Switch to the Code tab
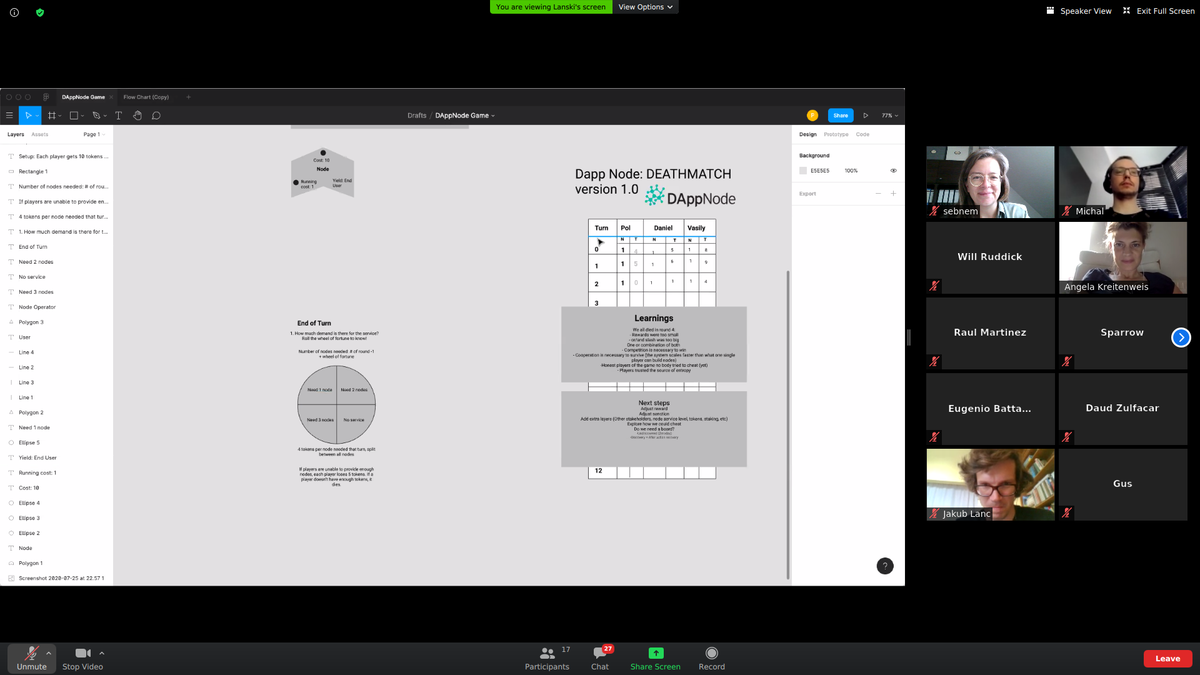Image resolution: width=1200 pixels, height=675 pixels. [x=862, y=134]
